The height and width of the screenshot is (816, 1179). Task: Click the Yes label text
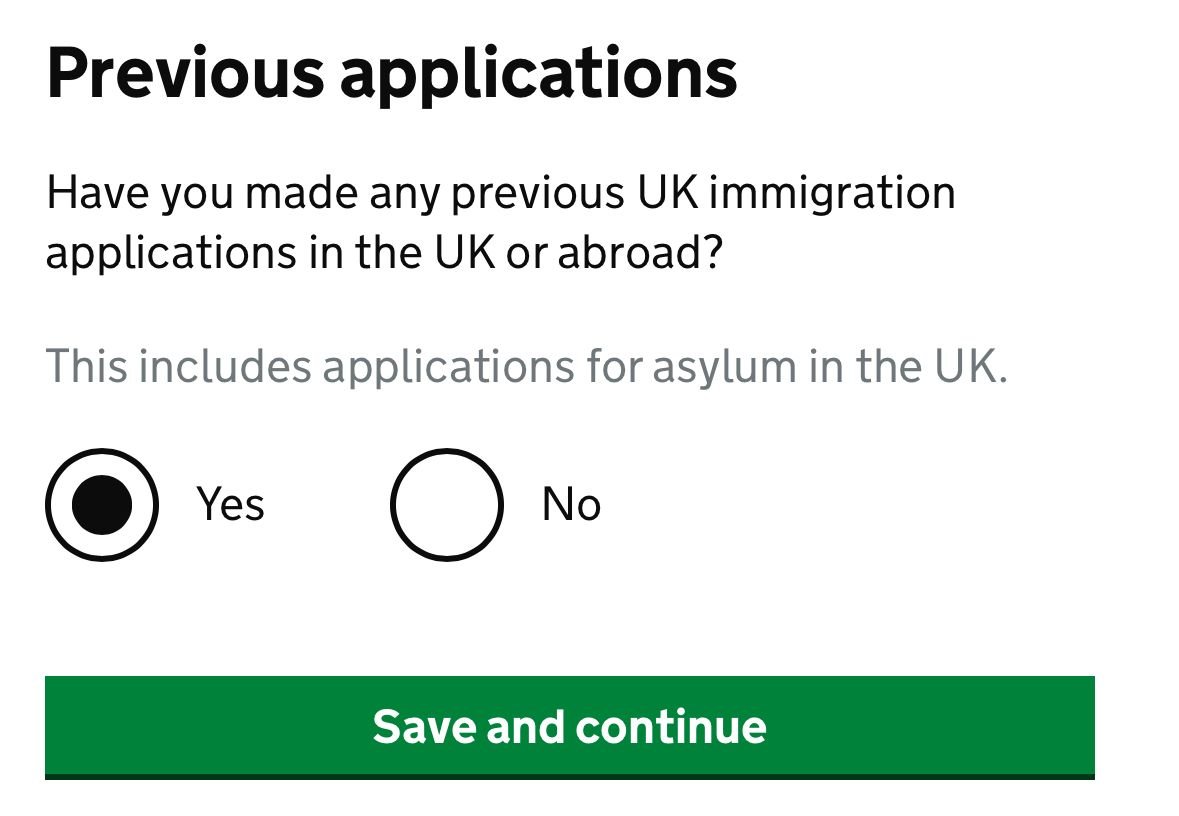point(232,506)
